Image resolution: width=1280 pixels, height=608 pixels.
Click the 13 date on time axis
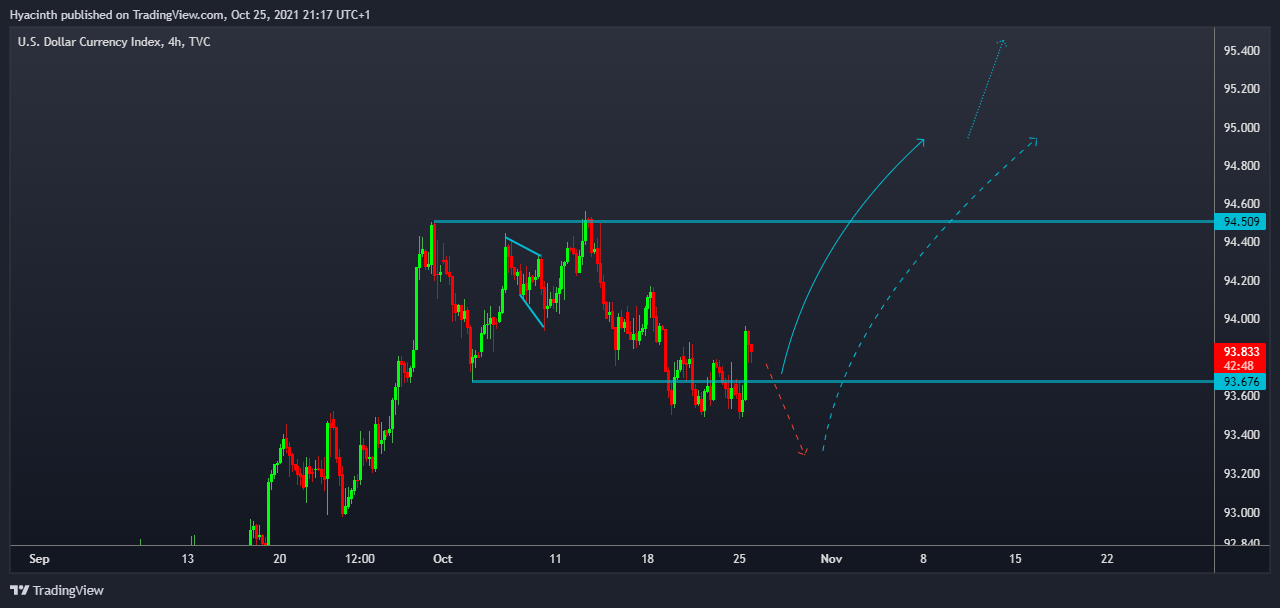[188, 559]
